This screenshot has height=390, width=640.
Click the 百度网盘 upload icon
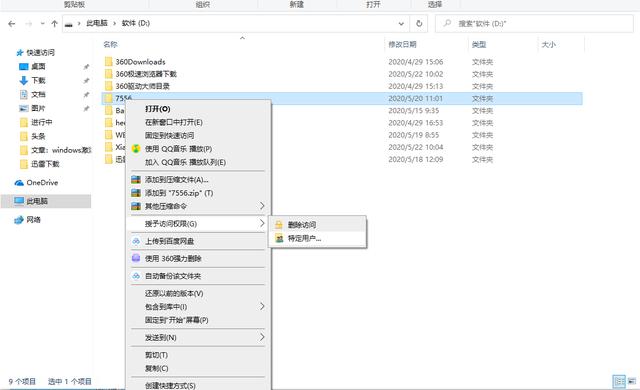coord(136,241)
